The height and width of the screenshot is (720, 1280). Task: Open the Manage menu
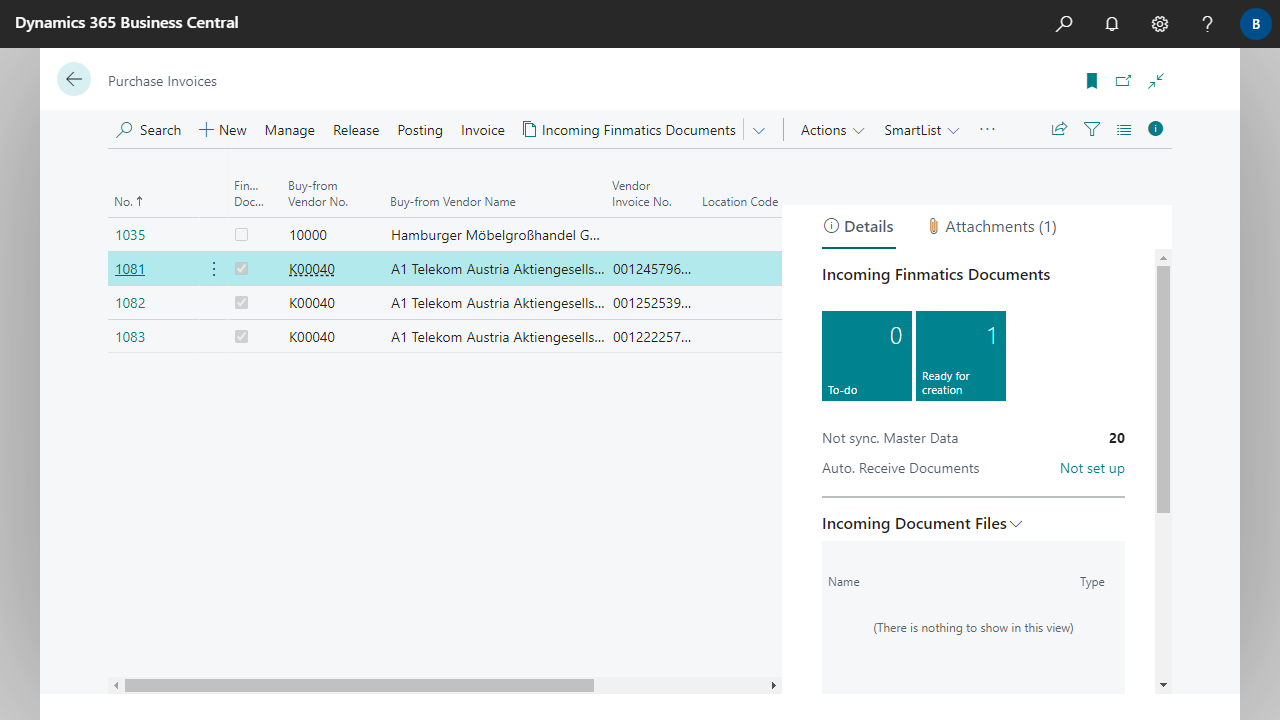(x=290, y=130)
